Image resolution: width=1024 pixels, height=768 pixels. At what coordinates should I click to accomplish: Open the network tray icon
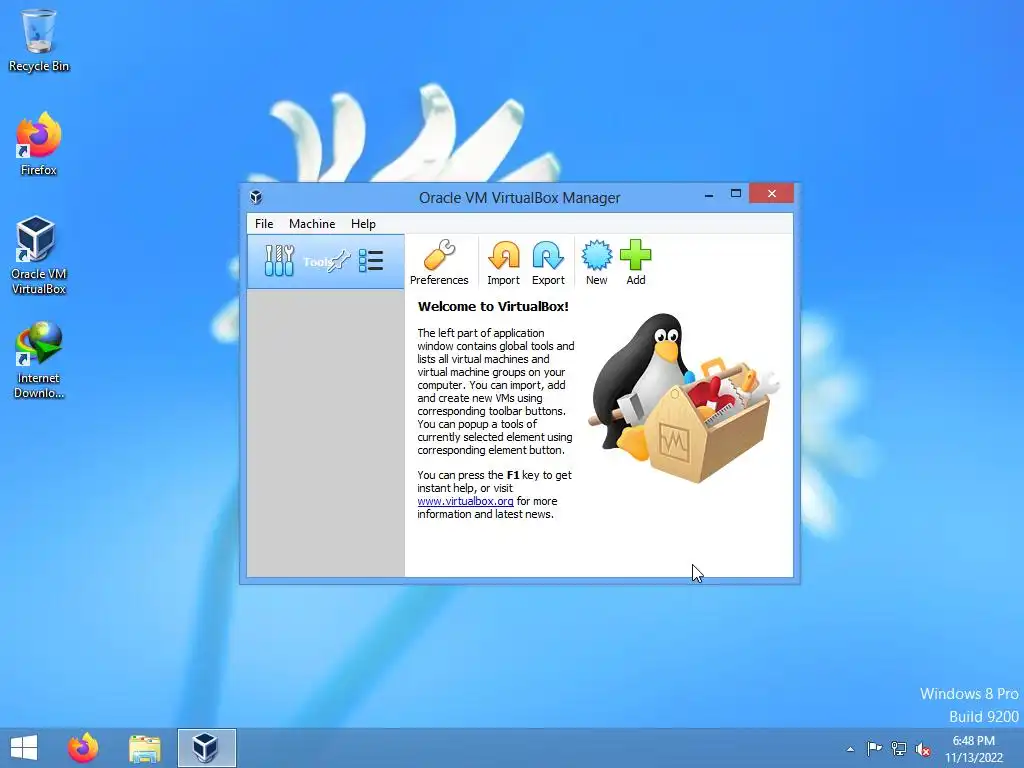point(899,749)
